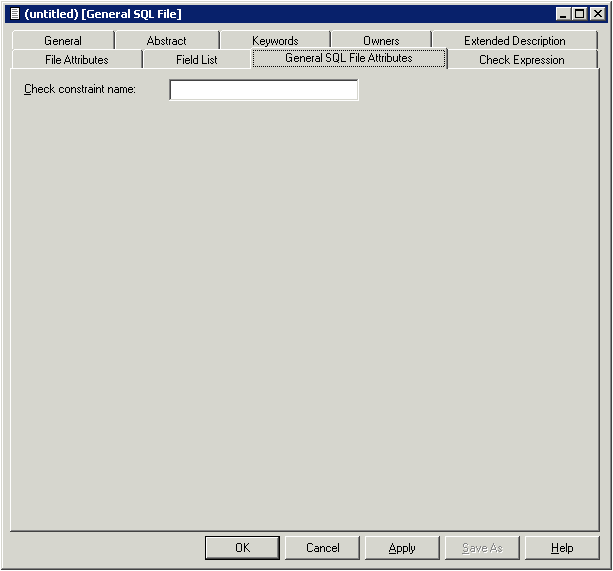Image resolution: width=613 pixels, height=571 pixels.
Task: Close the General SQL File window
Action: 597,14
